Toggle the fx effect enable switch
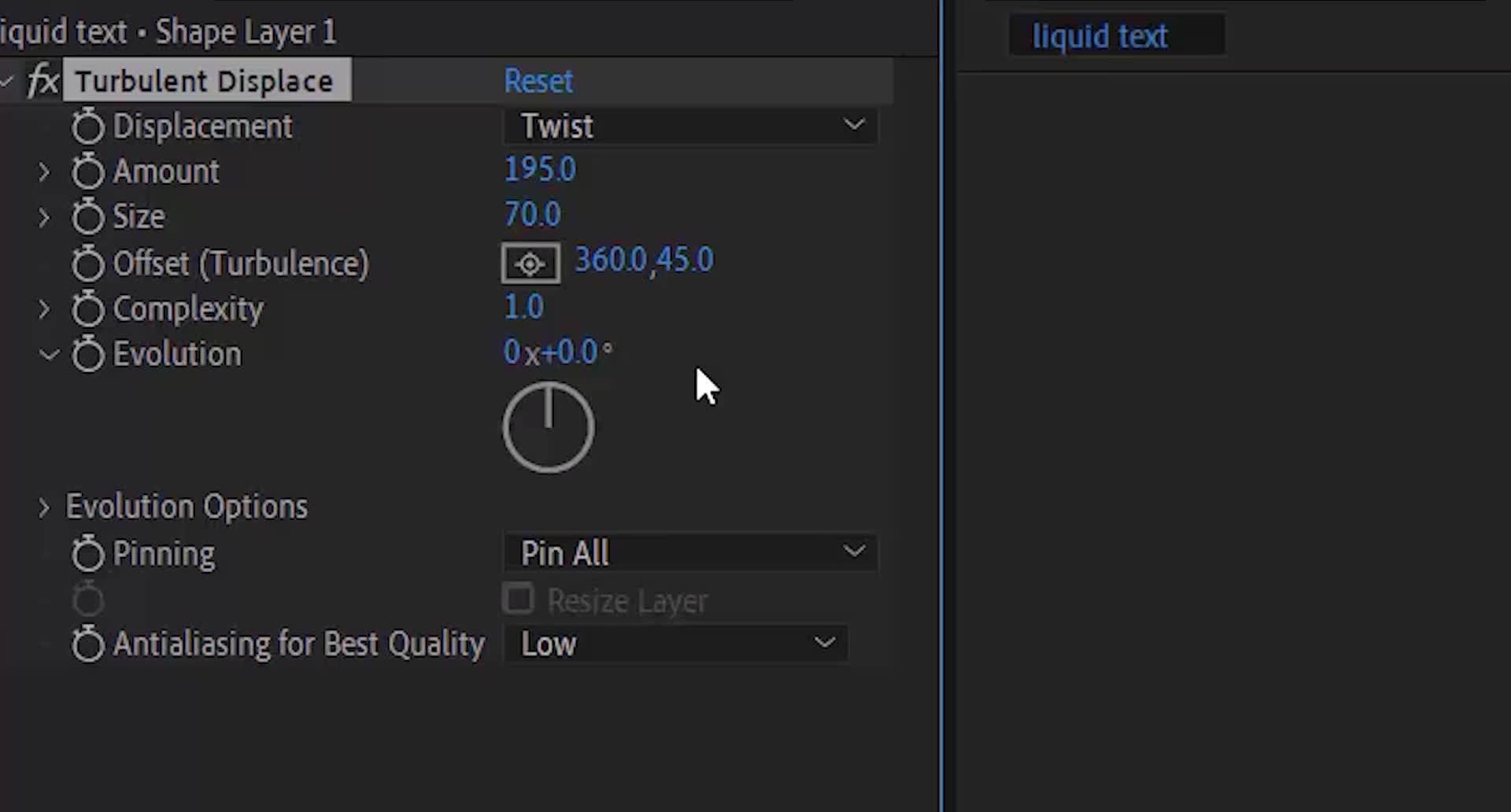This screenshot has height=812, width=1511. [x=42, y=81]
